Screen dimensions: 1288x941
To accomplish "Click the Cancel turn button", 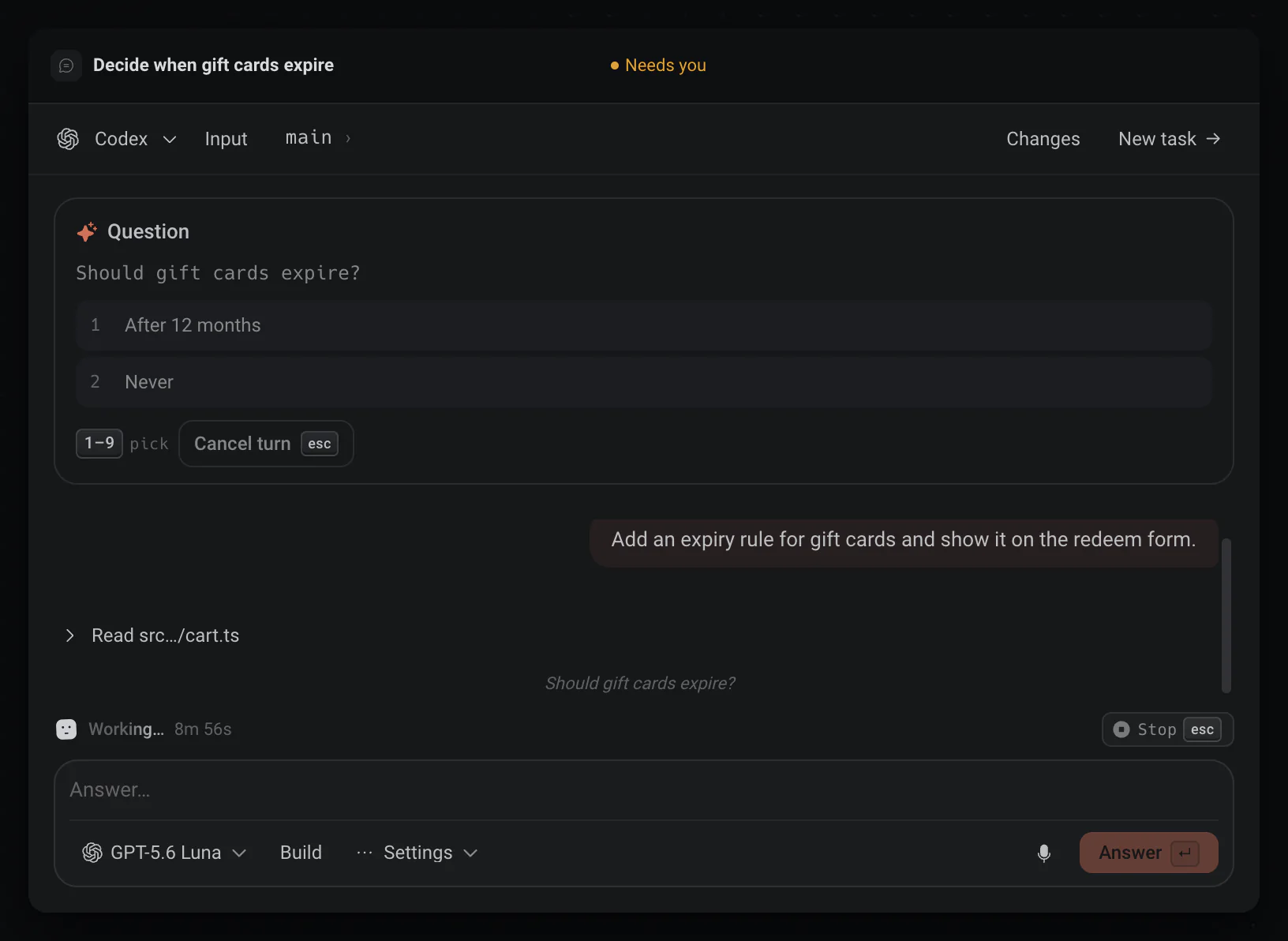I will 266,444.
